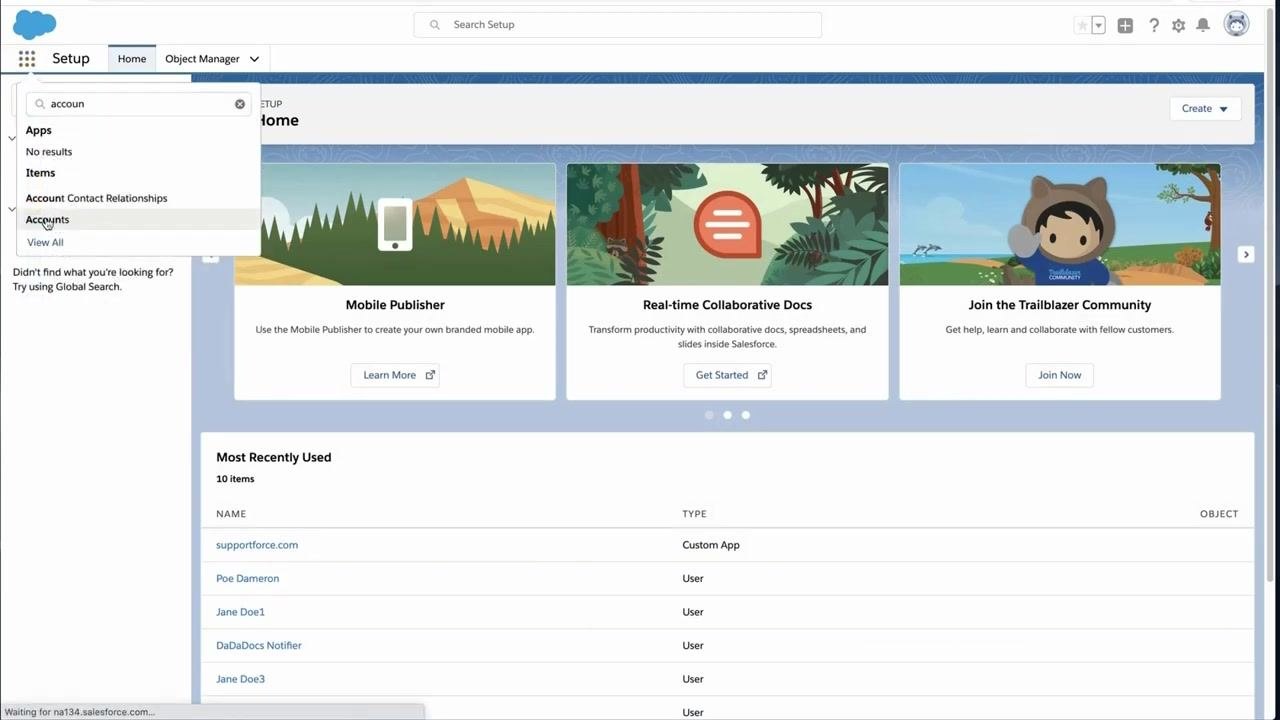Clear the app launcher search text
This screenshot has width=1280, height=720.
pyautogui.click(x=240, y=104)
